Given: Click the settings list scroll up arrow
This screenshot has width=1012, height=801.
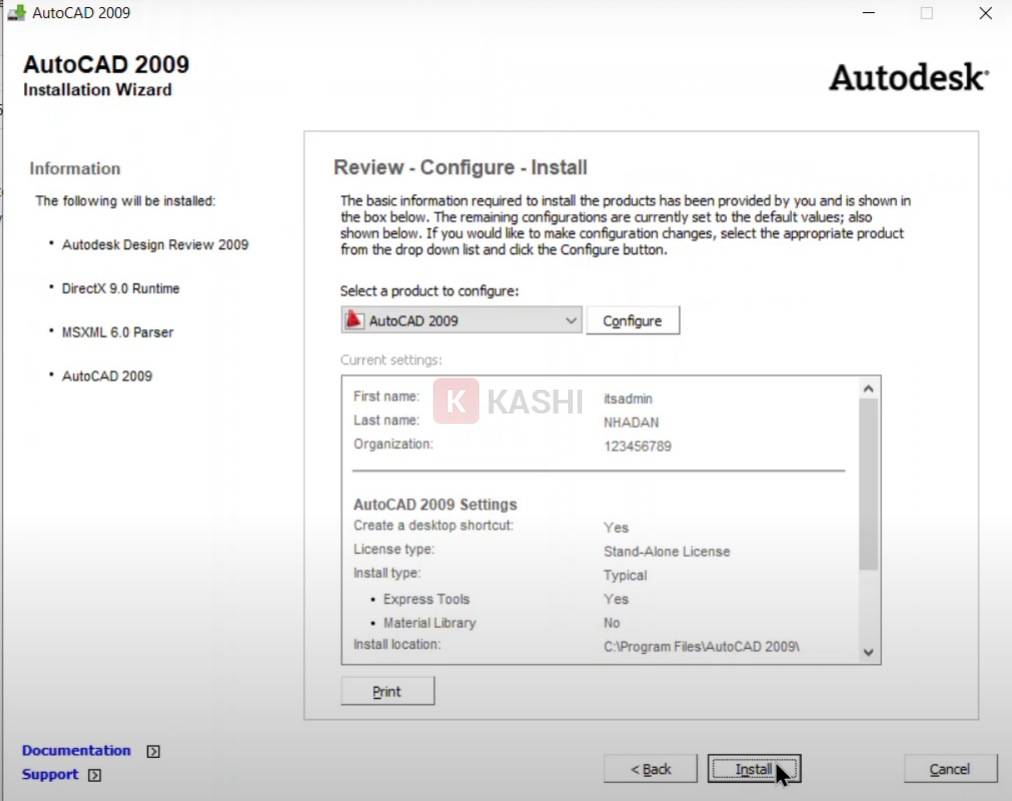Looking at the screenshot, I should (868, 388).
